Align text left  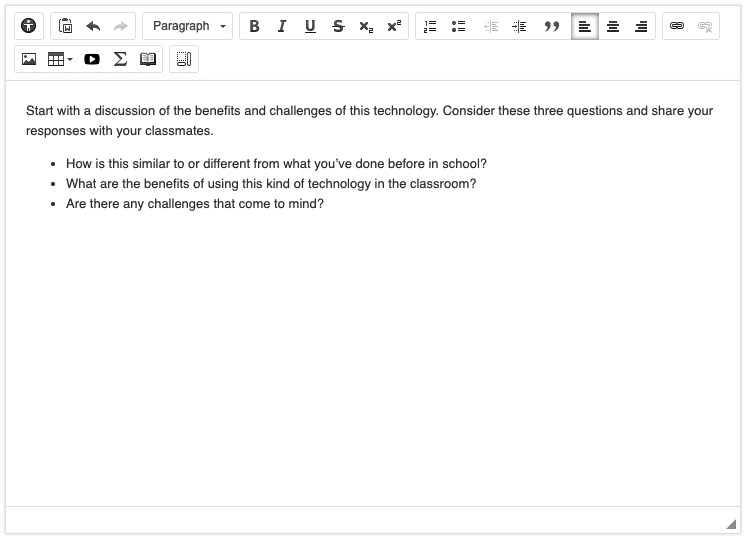point(585,26)
